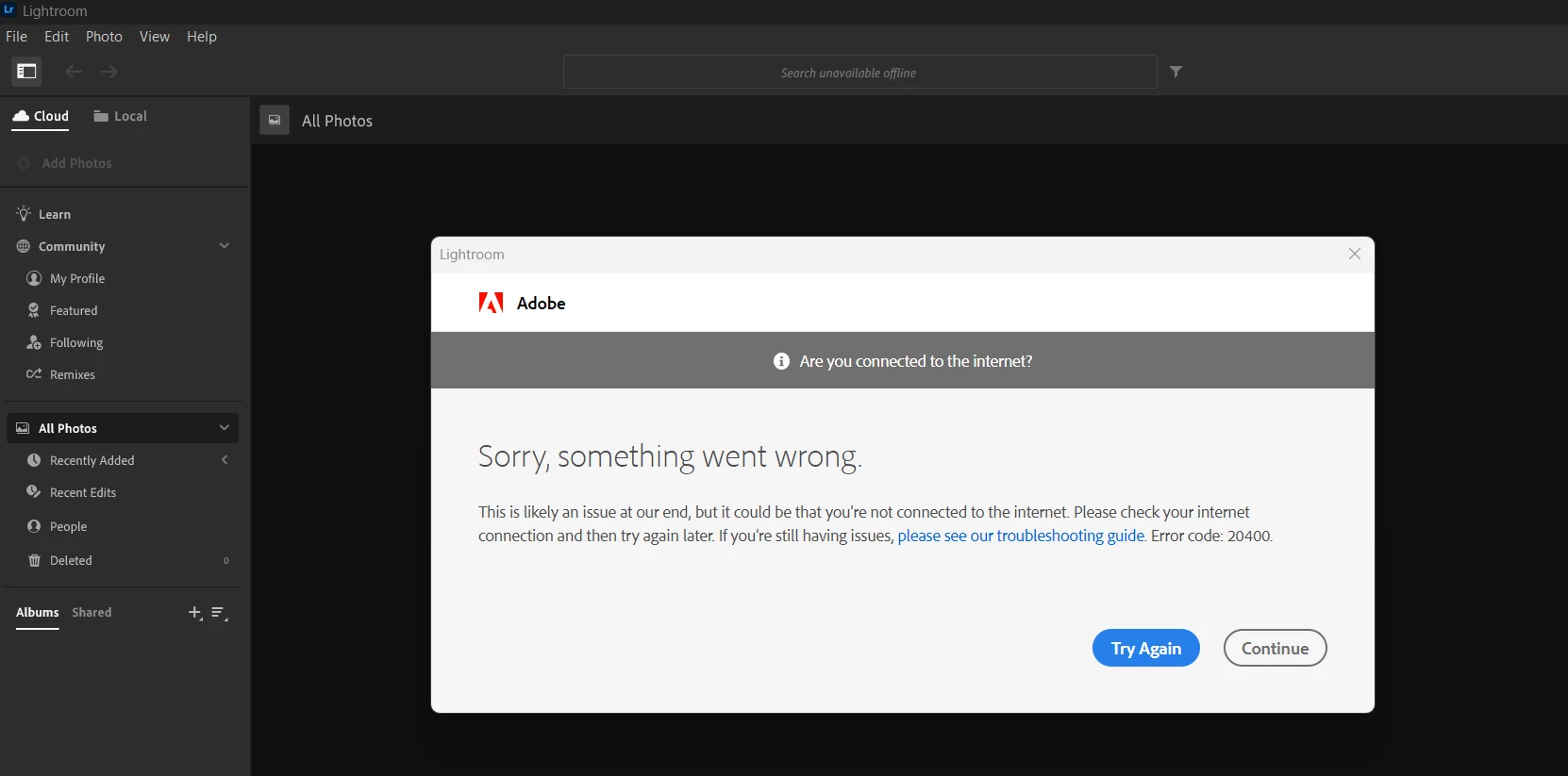Open the Edit menu
Image resolution: width=1568 pixels, height=776 pixels.
[57, 37]
